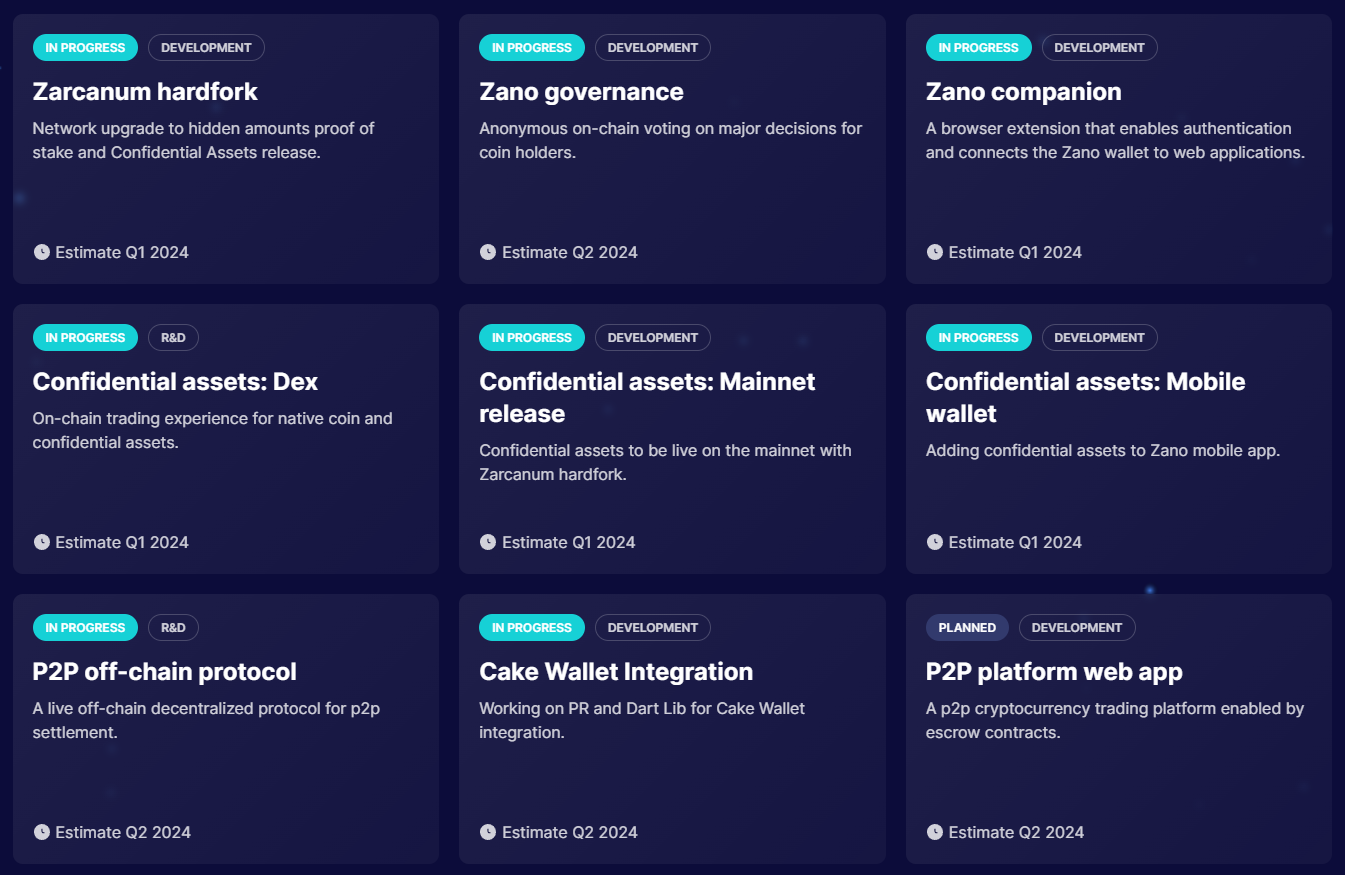
Task: Toggle the IN PROGRESS badge on Zarcanum hardfork
Action: click(x=85, y=47)
